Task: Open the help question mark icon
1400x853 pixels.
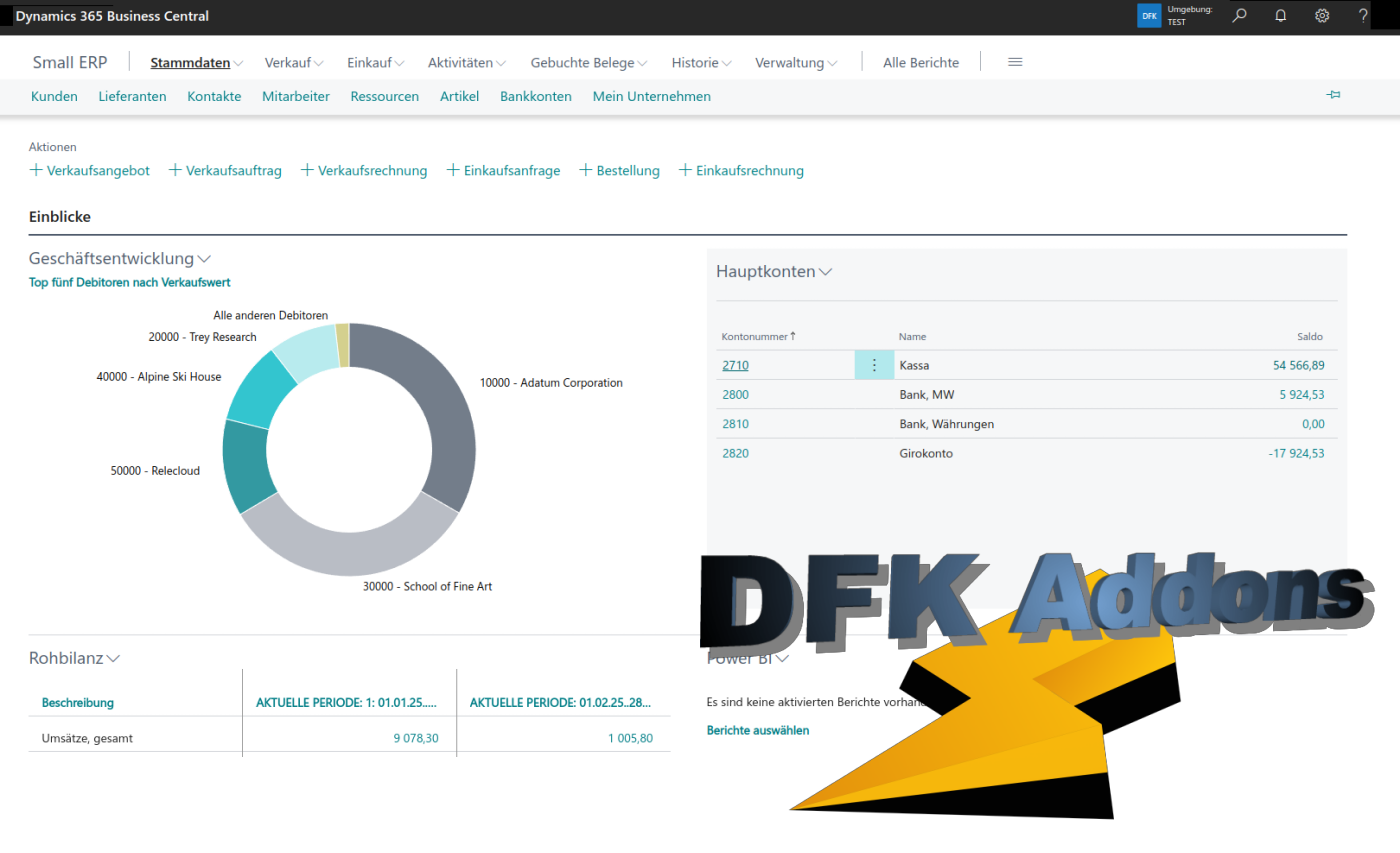Action: pyautogui.click(x=1363, y=16)
